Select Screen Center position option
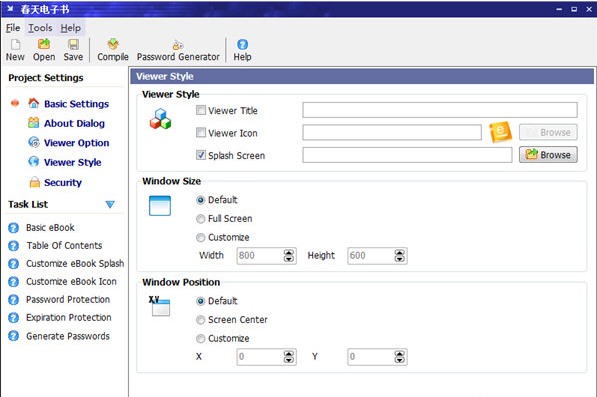This screenshot has width=597, height=397. pos(200,320)
